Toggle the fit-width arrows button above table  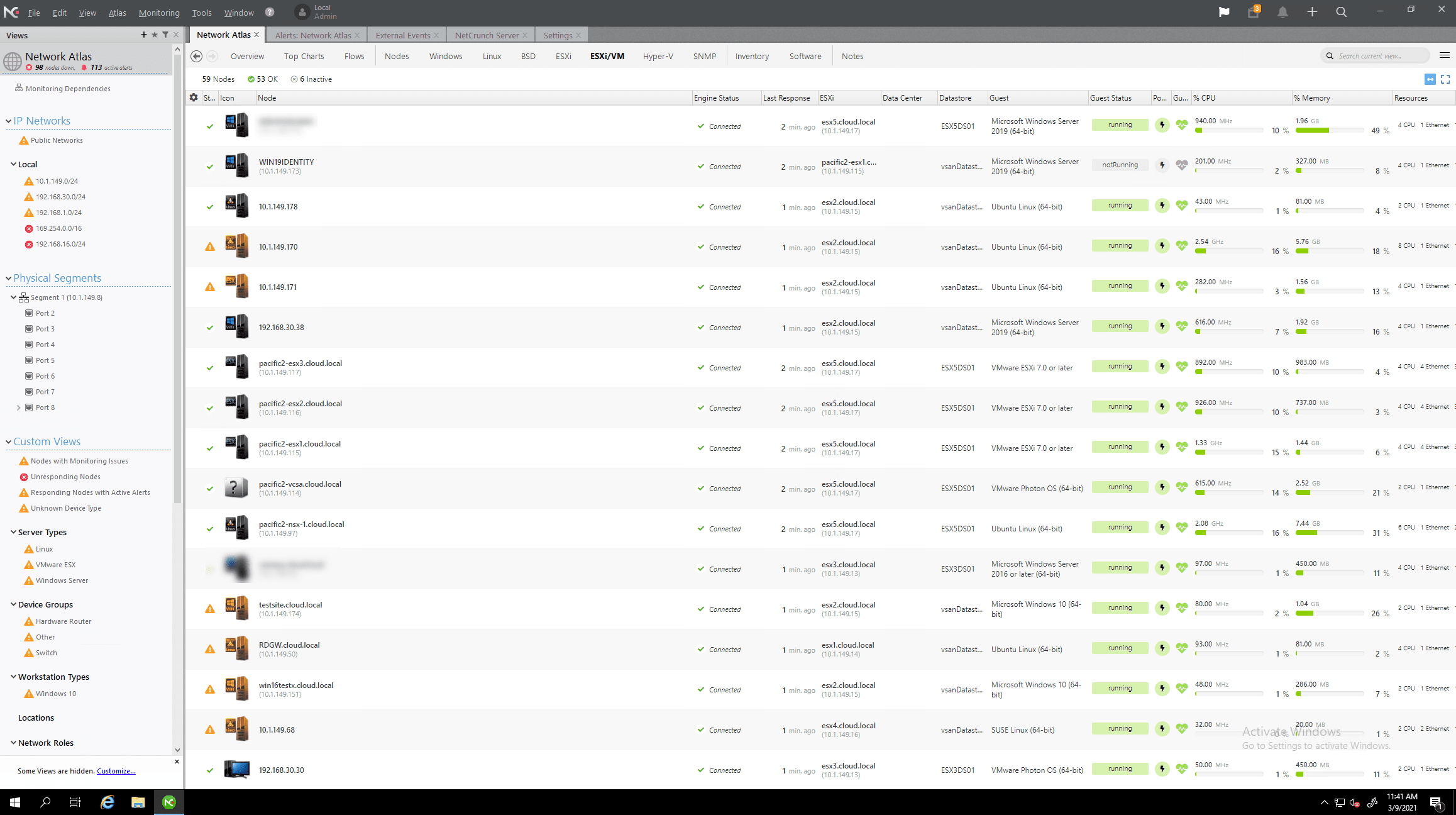tap(1430, 79)
